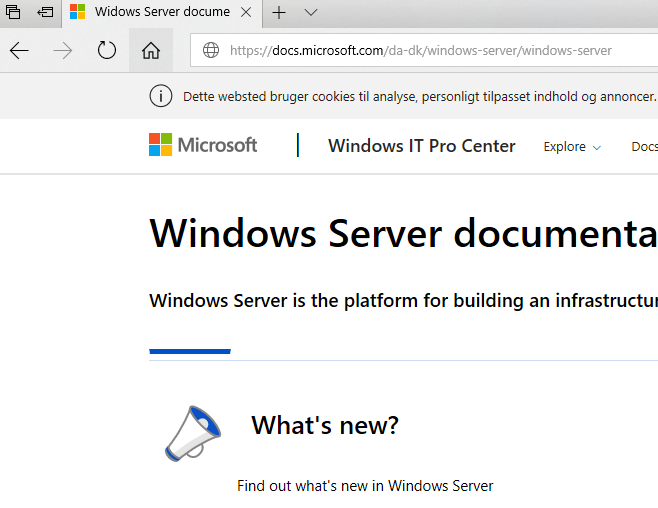Click the globe site info icon

coord(211,50)
